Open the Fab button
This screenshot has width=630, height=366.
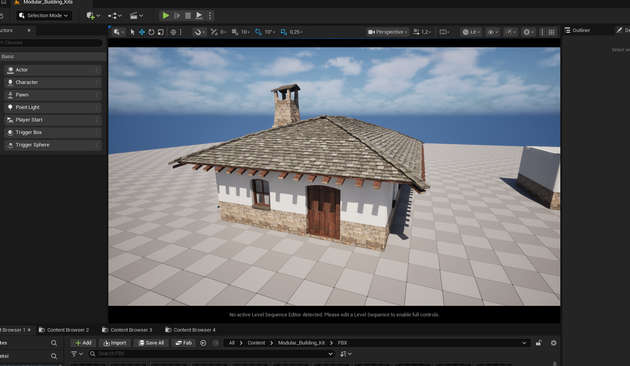[184, 343]
